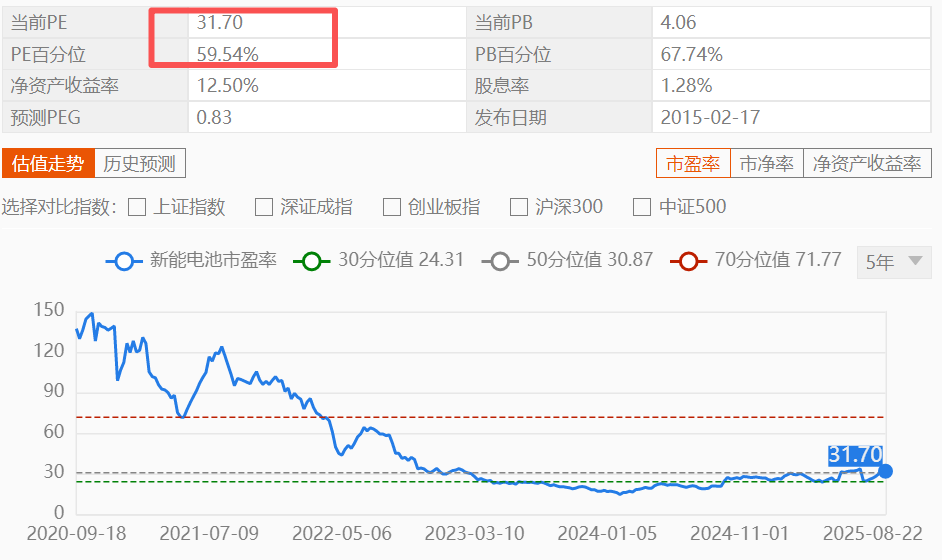
Task: Toggle the 中证500 comparison checkbox
Action: pyautogui.click(x=643, y=207)
